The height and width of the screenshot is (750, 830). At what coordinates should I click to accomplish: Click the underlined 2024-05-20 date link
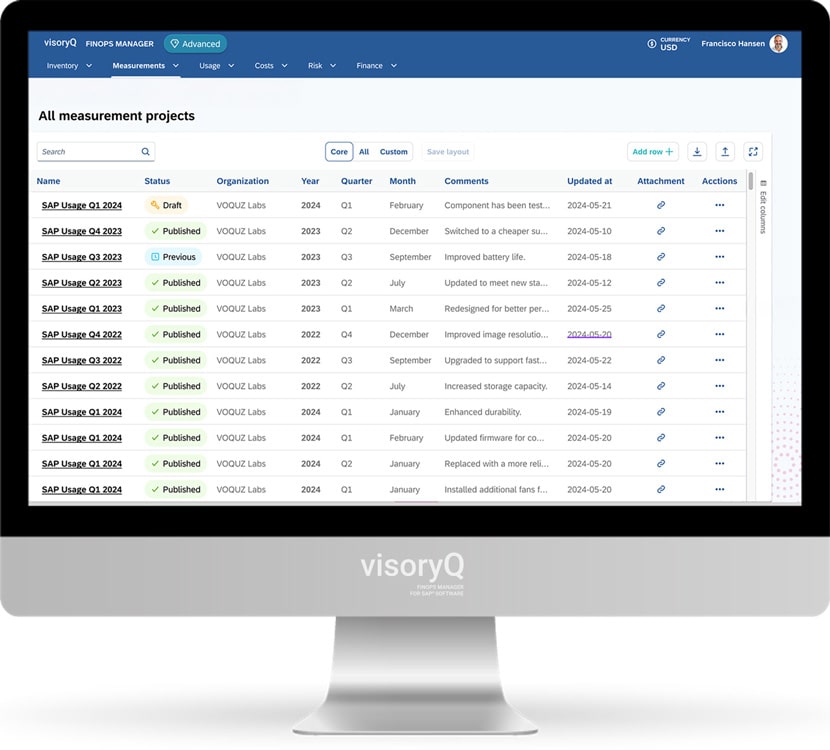point(589,335)
